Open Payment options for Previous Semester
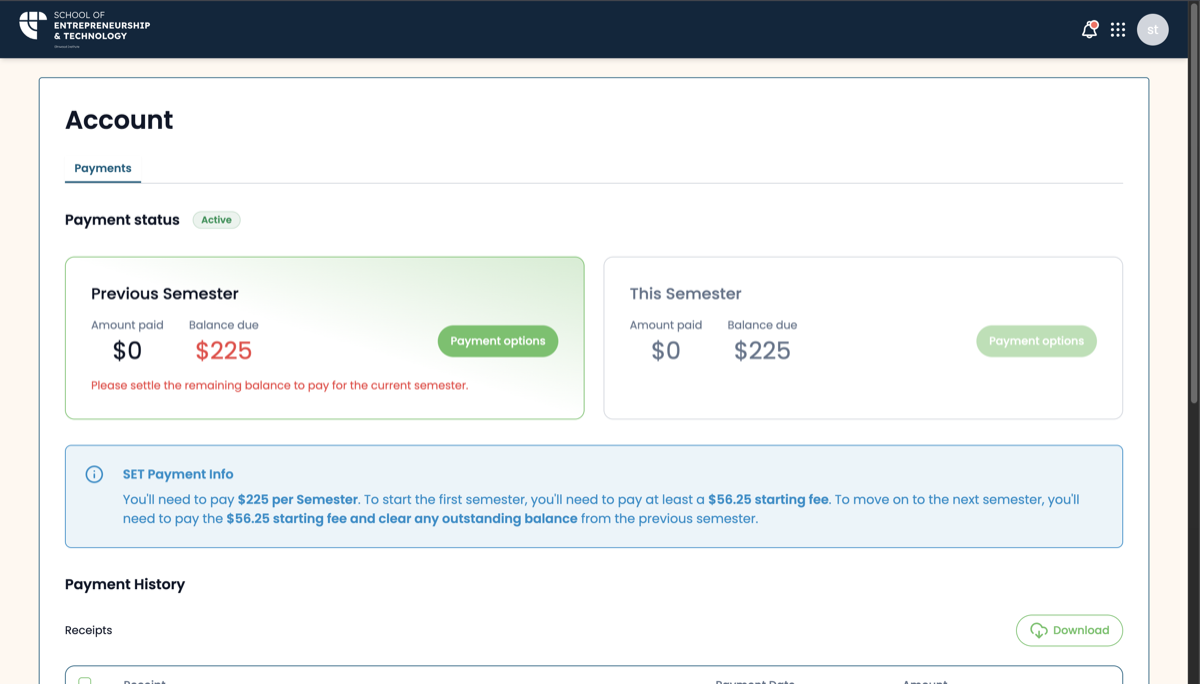The image size is (1200, 684). point(497,341)
